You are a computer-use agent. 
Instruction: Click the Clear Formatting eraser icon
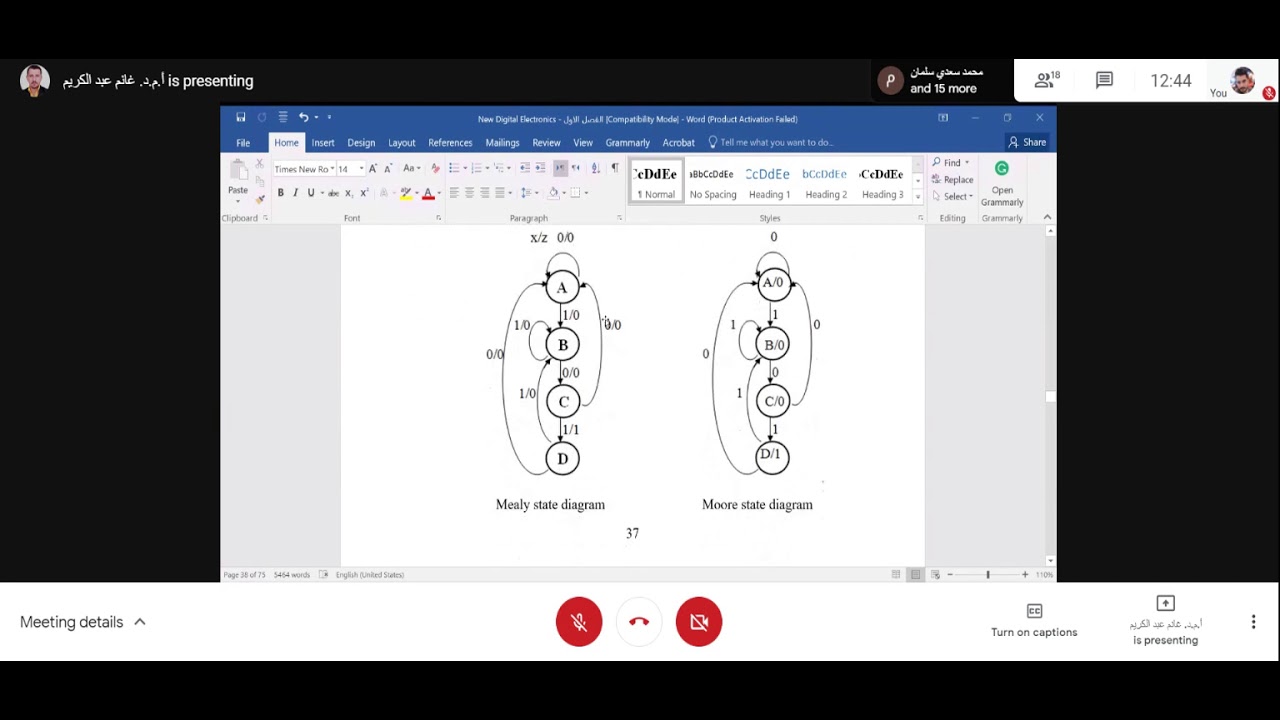click(x=435, y=168)
